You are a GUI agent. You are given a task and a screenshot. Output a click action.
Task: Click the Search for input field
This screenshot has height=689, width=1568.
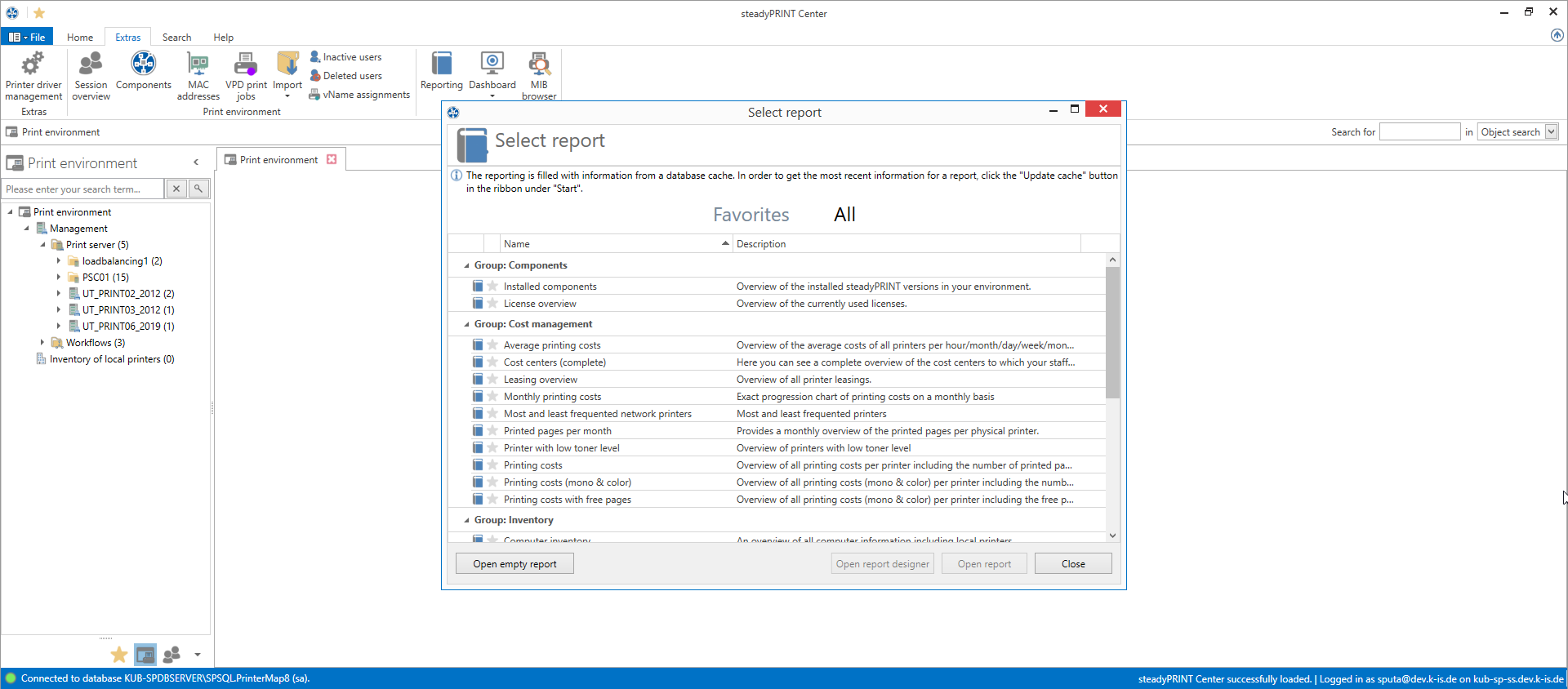tap(1419, 131)
